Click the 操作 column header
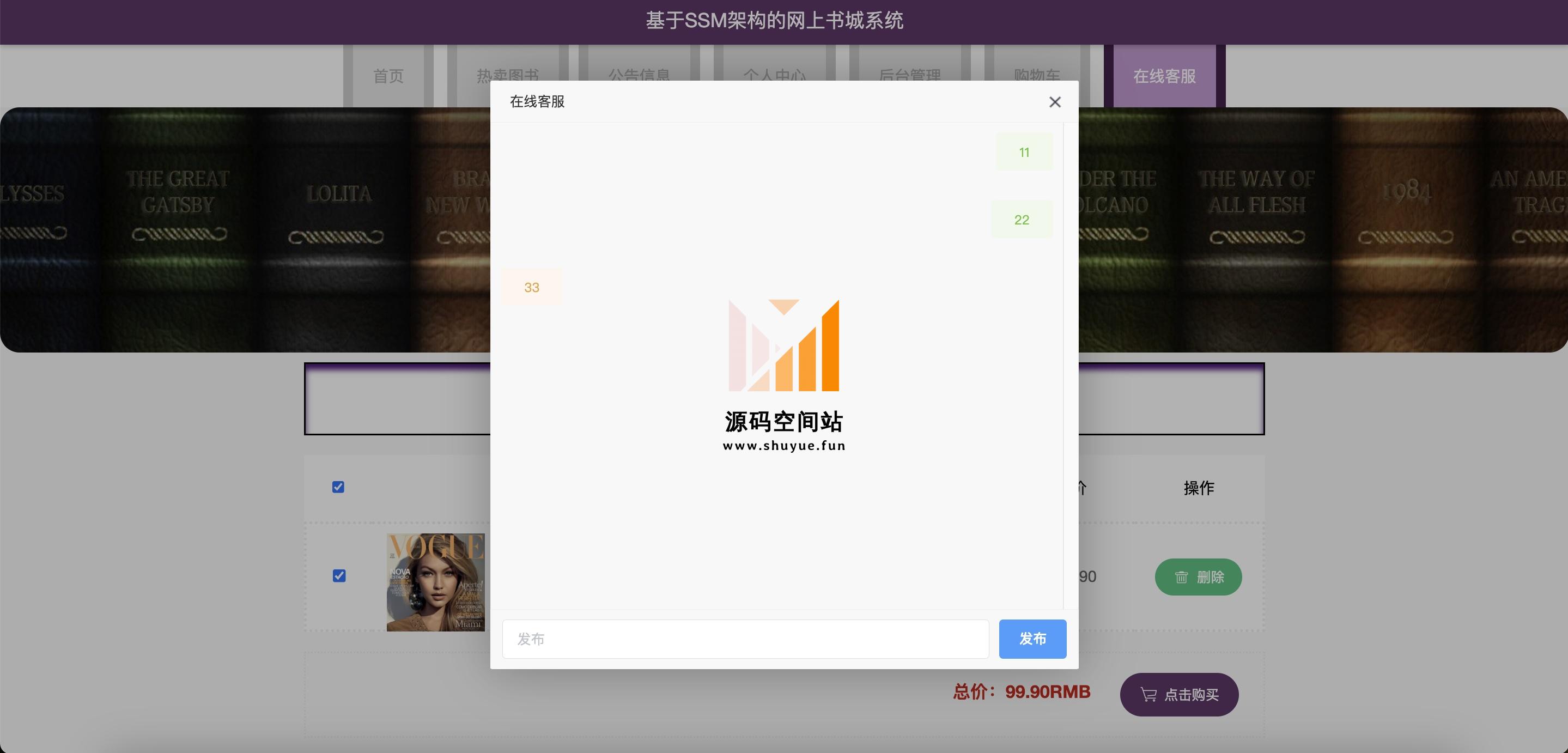Image resolution: width=1568 pixels, height=753 pixels. coord(1199,488)
